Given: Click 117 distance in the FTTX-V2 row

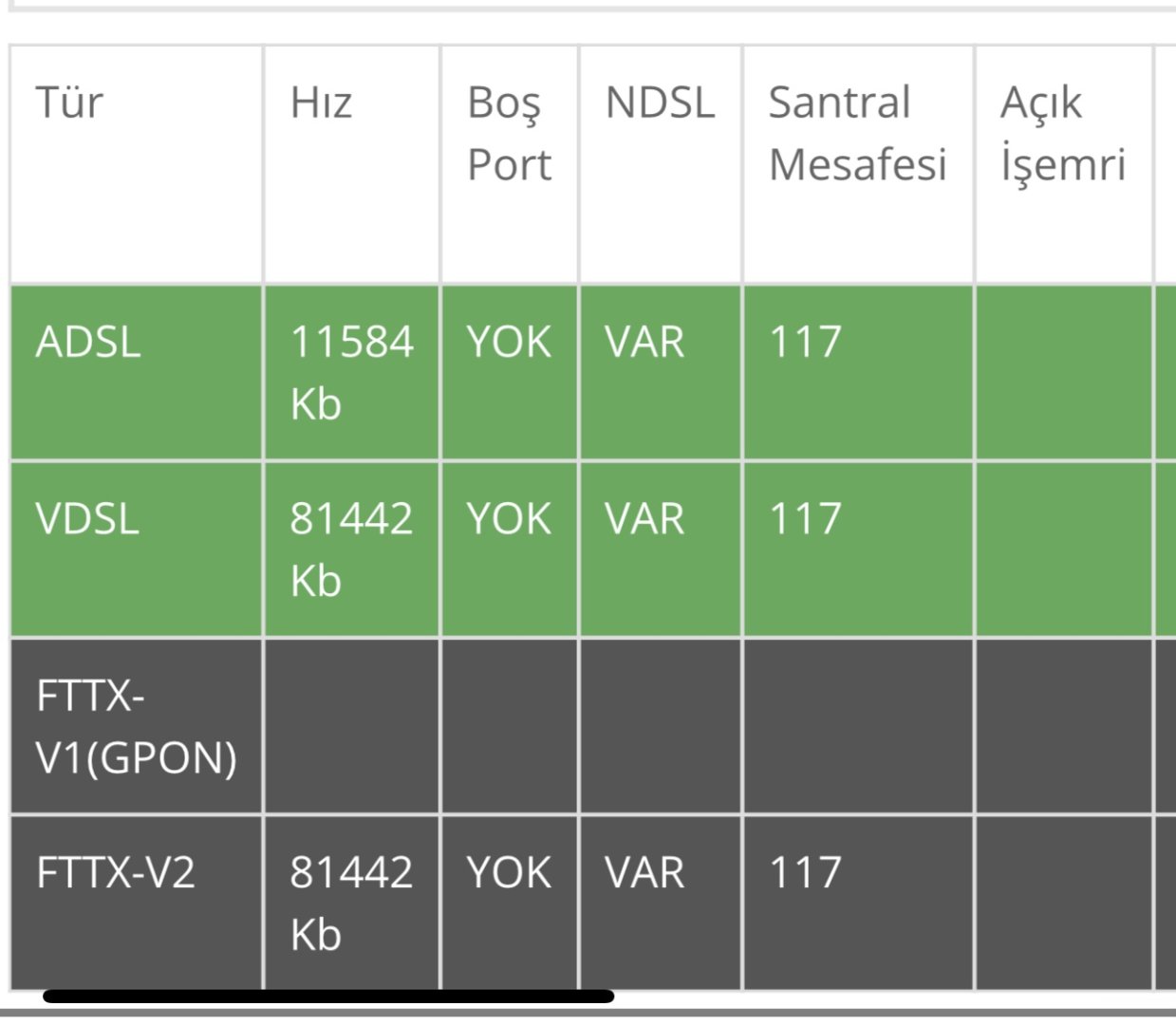Looking at the screenshot, I should point(805,873).
